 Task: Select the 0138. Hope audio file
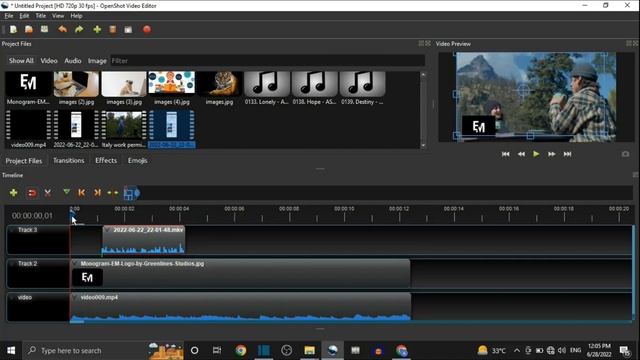coord(315,84)
